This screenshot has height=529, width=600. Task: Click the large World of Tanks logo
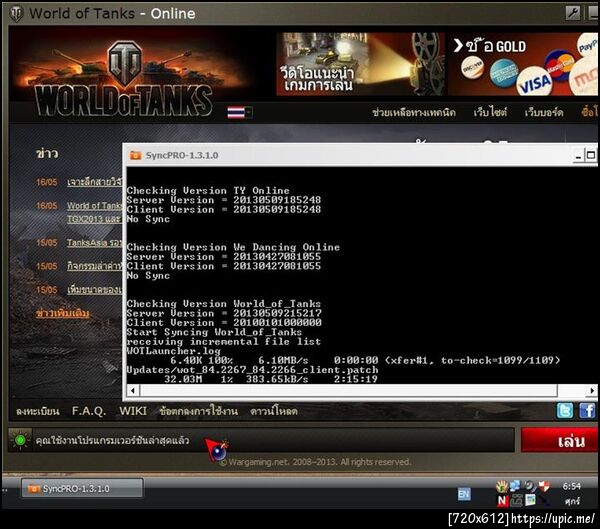click(x=123, y=80)
